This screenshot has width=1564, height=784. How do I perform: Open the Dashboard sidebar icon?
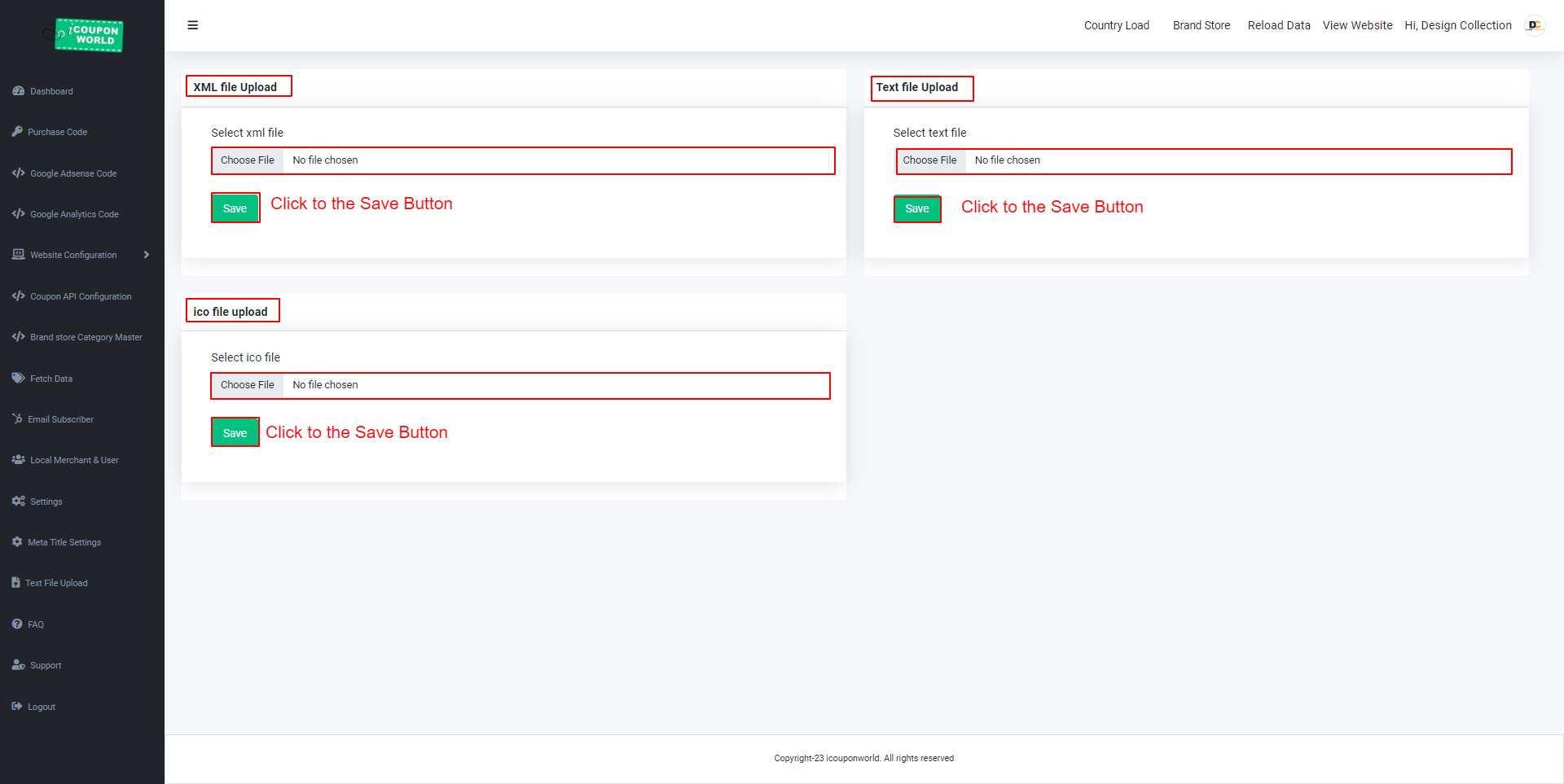[x=18, y=91]
